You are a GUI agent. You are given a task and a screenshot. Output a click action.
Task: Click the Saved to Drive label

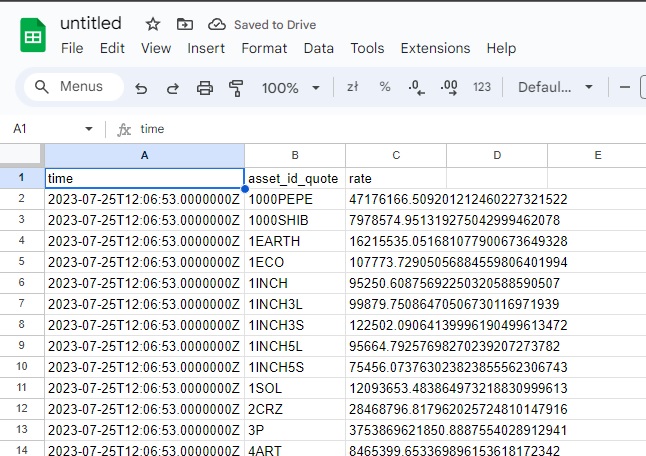coord(275,25)
